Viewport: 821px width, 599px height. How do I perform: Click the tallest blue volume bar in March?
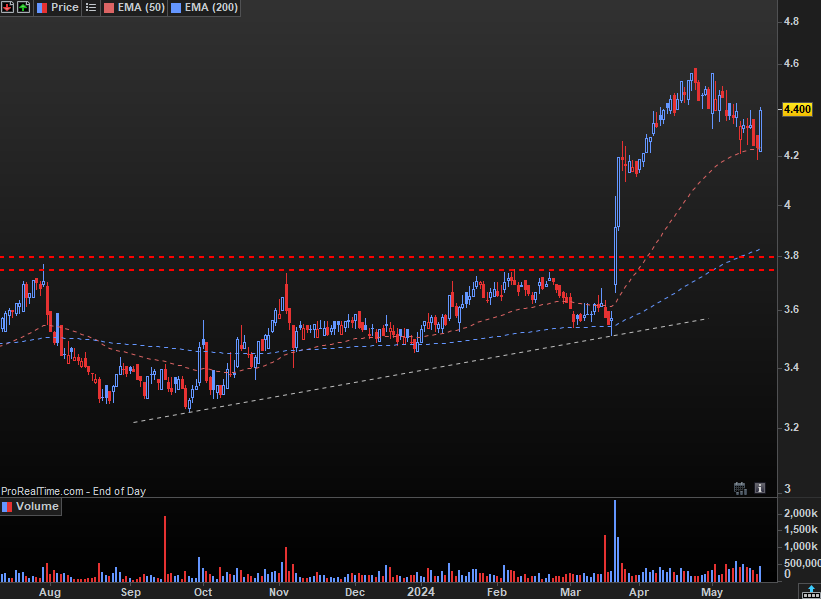[x=615, y=541]
